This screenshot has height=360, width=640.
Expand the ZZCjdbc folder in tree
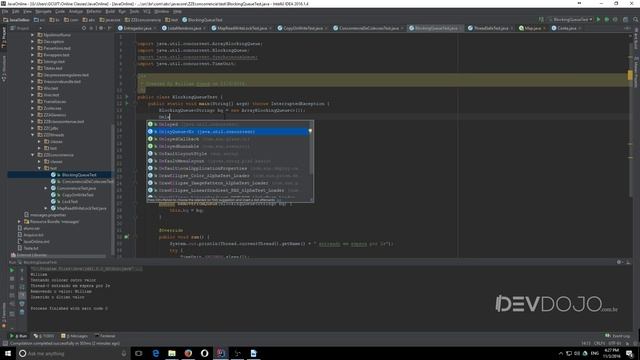pos(33,128)
